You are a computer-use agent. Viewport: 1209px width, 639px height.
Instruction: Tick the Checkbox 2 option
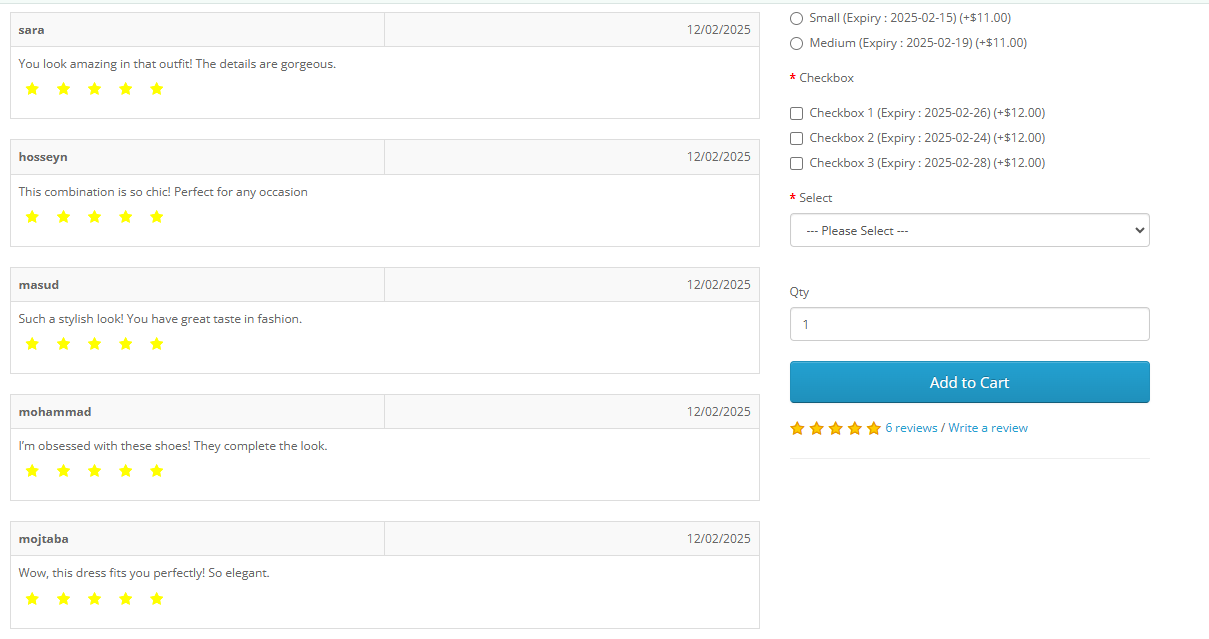tap(797, 138)
